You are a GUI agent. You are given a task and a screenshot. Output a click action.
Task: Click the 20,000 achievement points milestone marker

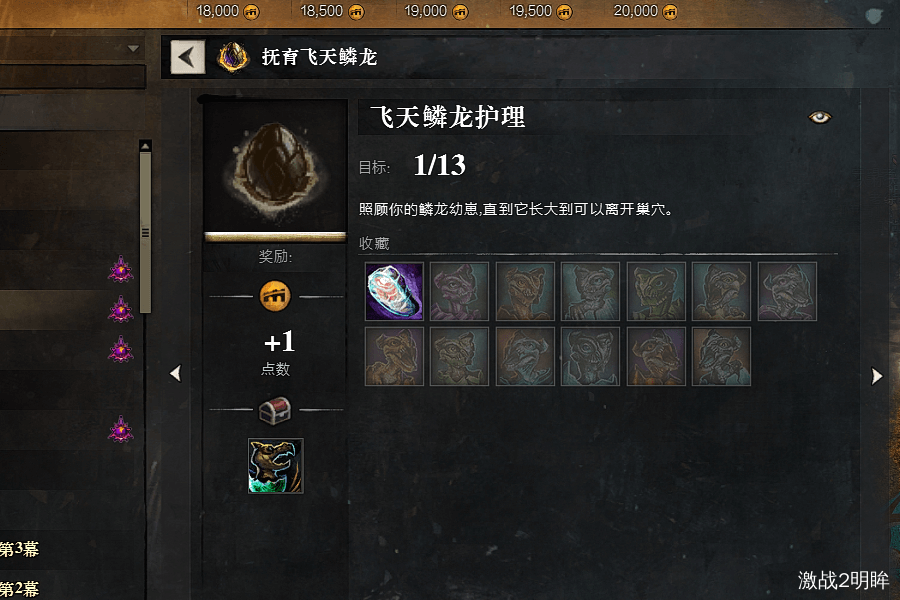(645, 11)
